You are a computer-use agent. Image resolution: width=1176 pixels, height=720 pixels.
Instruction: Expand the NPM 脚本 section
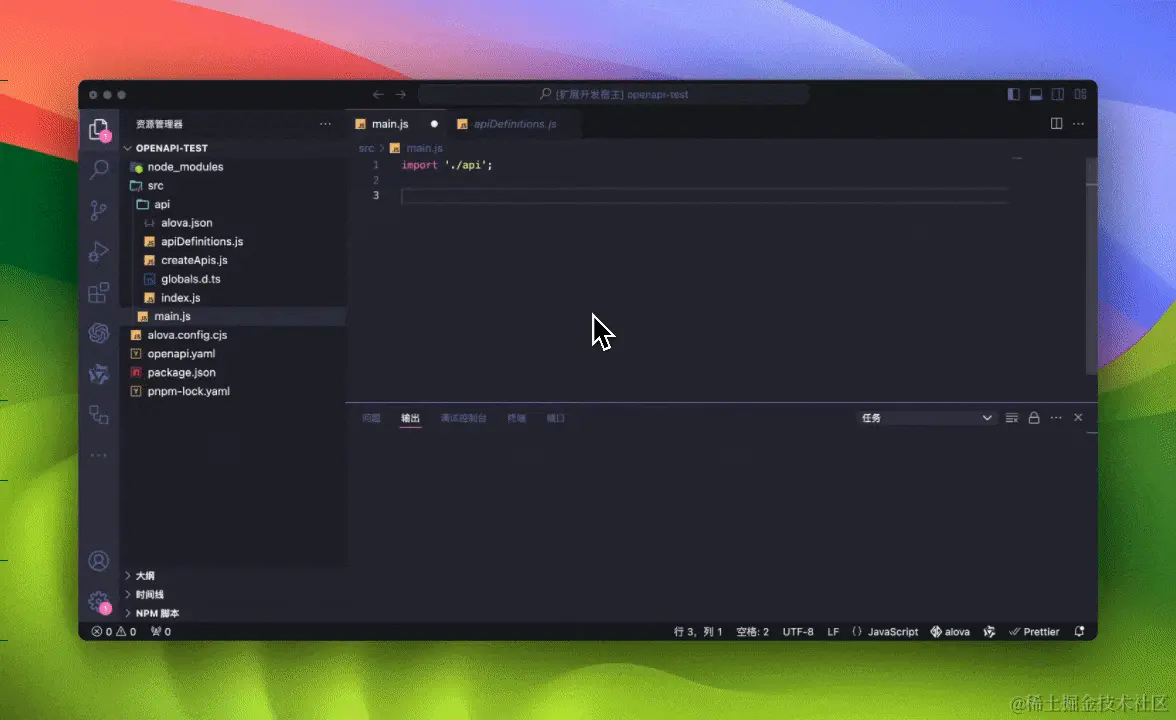click(x=157, y=614)
